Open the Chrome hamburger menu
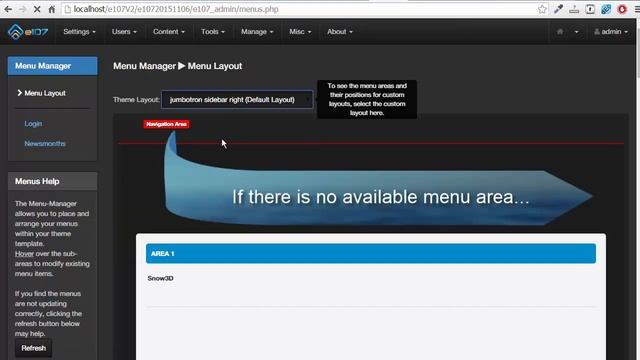The image size is (640, 360). pos(637,9)
